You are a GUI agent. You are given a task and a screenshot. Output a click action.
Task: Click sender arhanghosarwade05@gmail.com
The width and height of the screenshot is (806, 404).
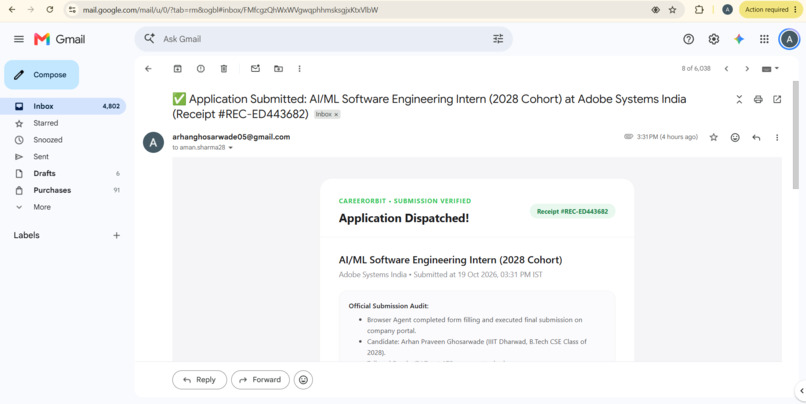point(231,137)
